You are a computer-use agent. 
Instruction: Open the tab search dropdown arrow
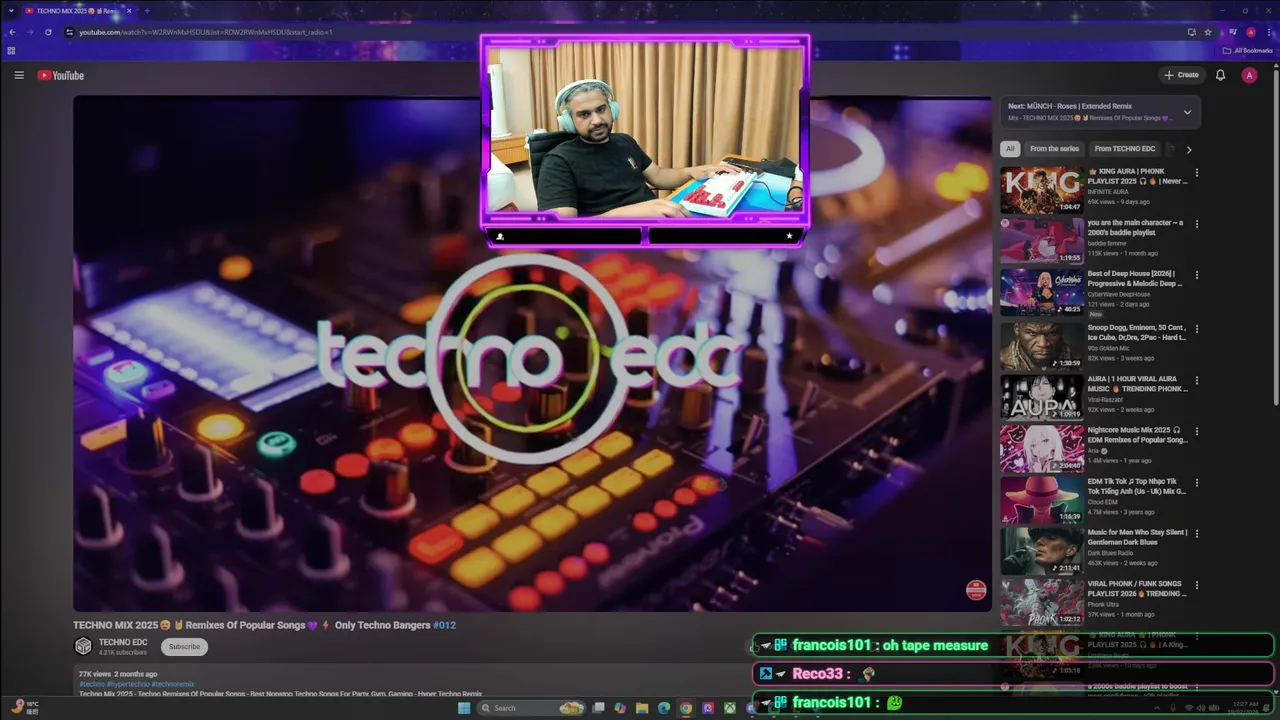point(9,11)
